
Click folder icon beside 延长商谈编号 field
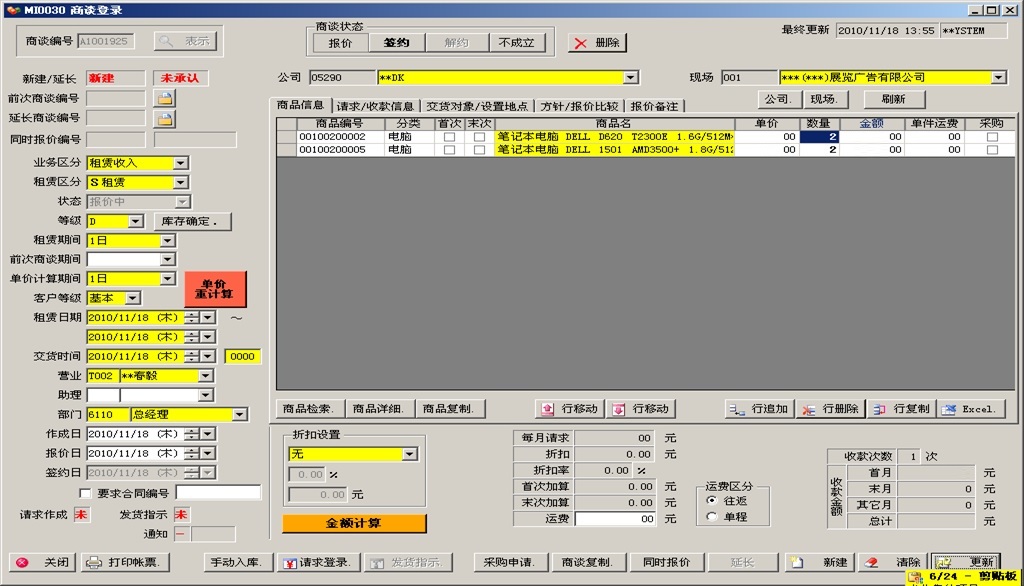165,120
